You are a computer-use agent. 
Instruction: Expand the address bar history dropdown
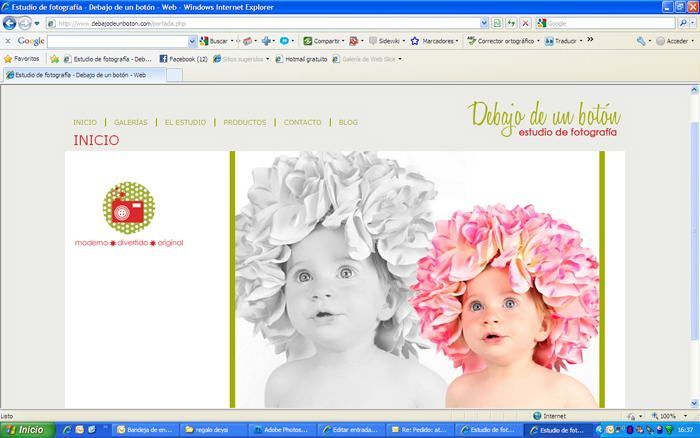(x=484, y=23)
